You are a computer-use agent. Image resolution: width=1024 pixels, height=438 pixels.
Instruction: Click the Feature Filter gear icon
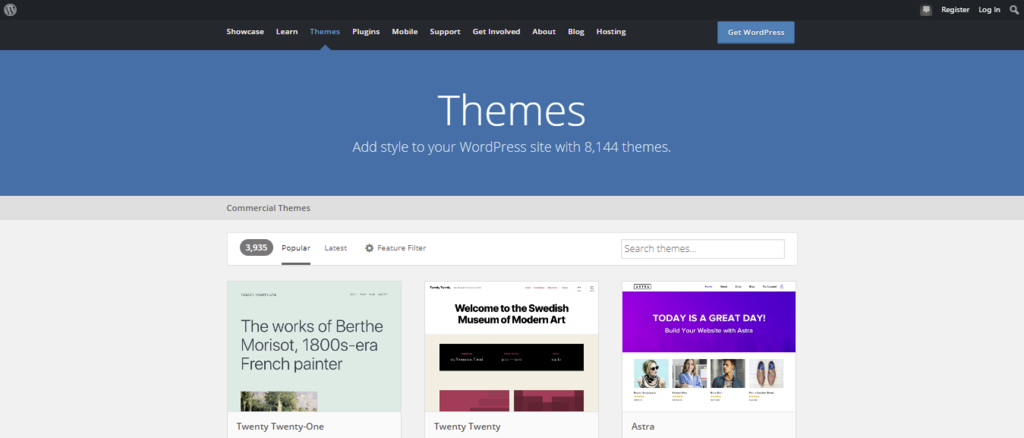(x=369, y=248)
